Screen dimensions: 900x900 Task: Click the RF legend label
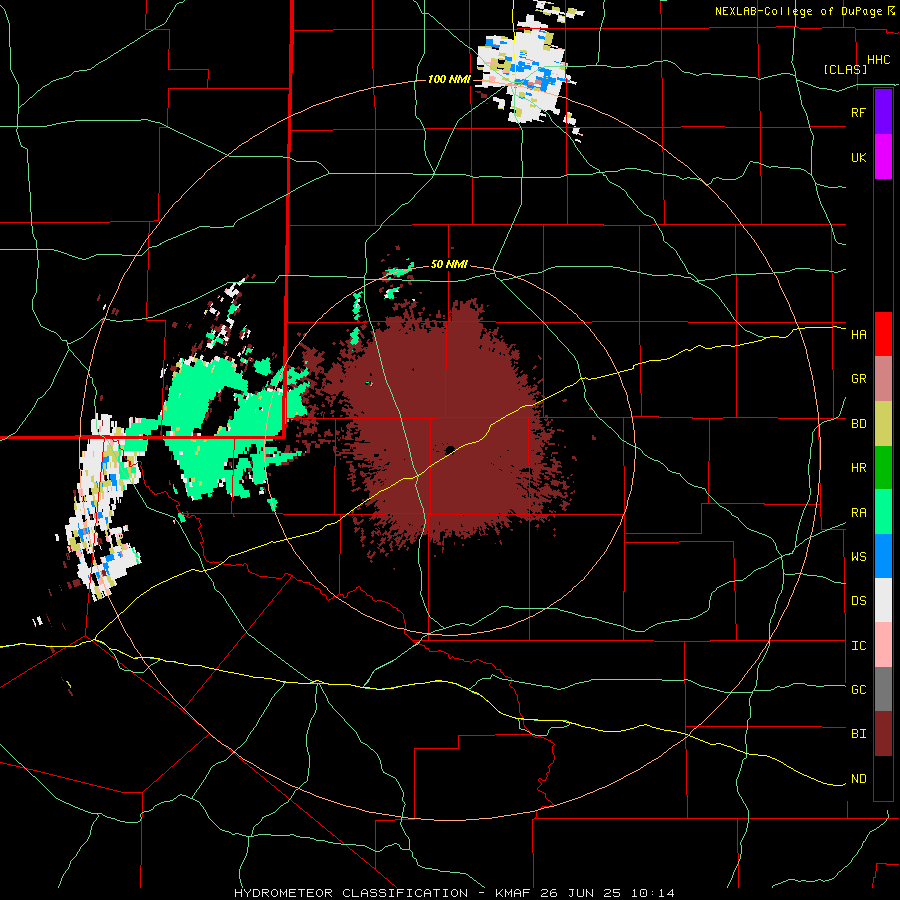coord(858,112)
